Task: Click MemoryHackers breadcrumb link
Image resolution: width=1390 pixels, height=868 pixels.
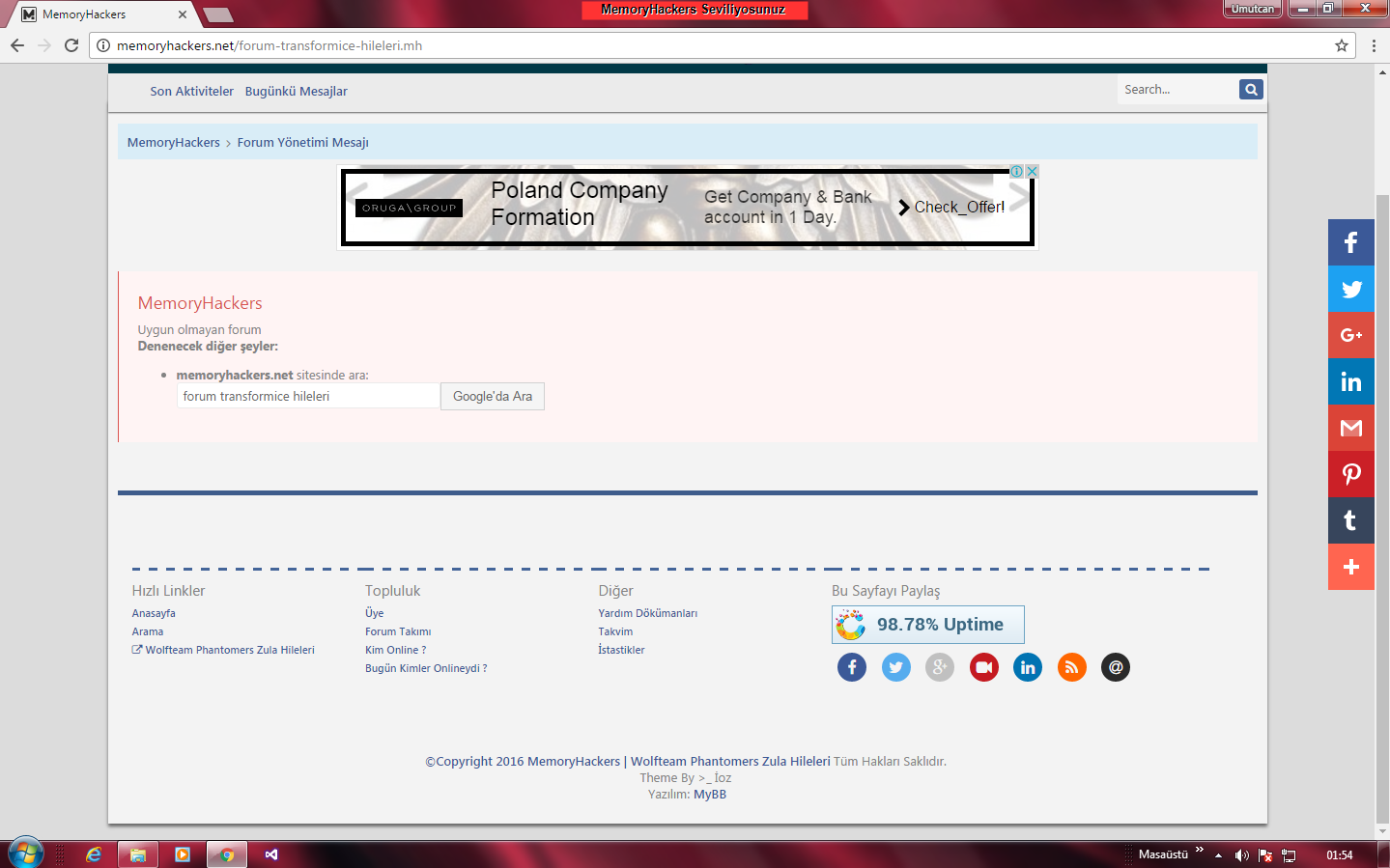Action: tap(174, 142)
